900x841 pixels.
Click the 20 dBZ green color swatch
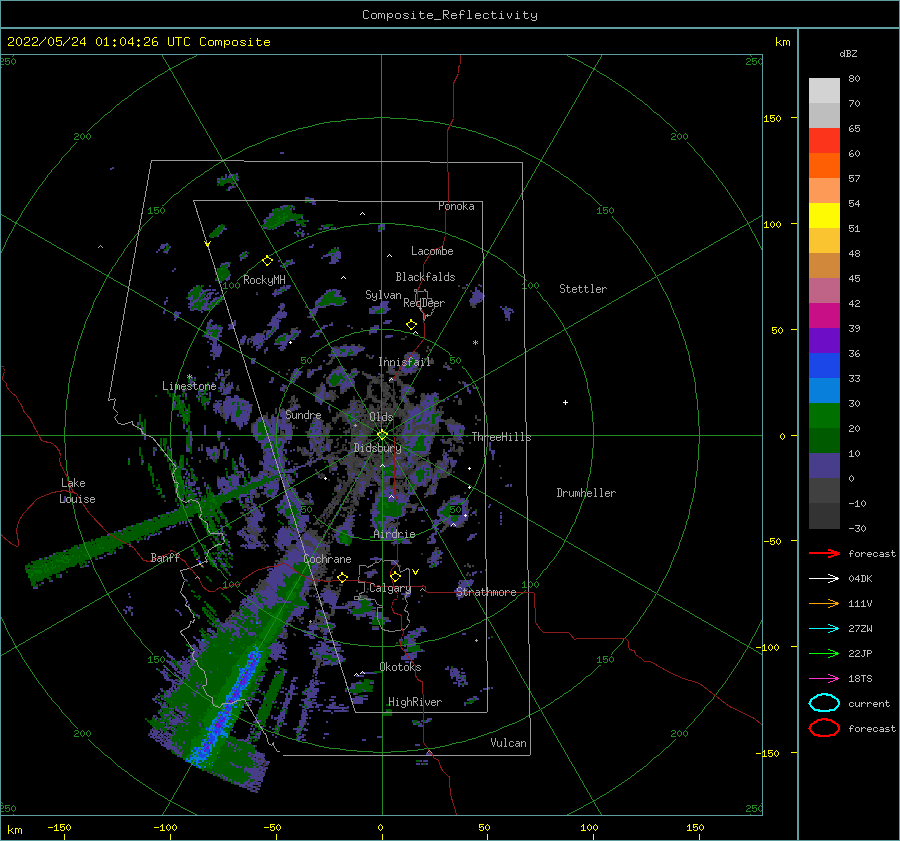point(824,416)
